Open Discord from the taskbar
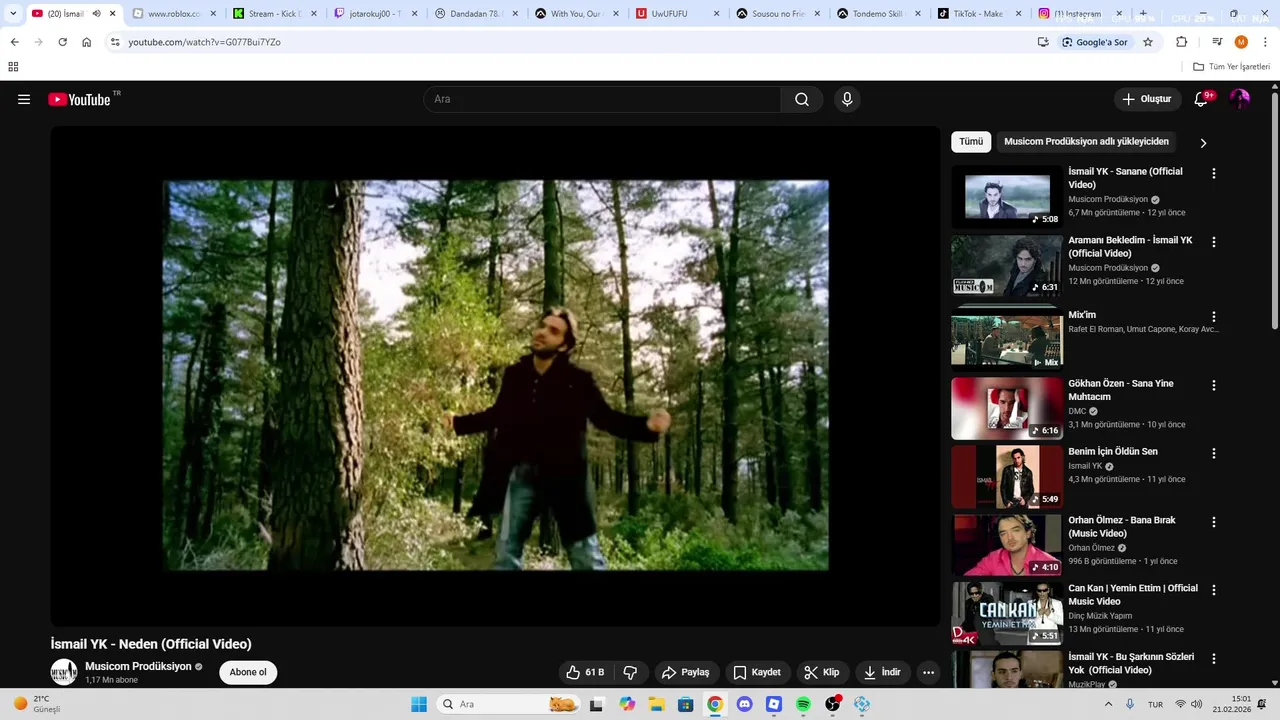1280x720 pixels. 744,704
